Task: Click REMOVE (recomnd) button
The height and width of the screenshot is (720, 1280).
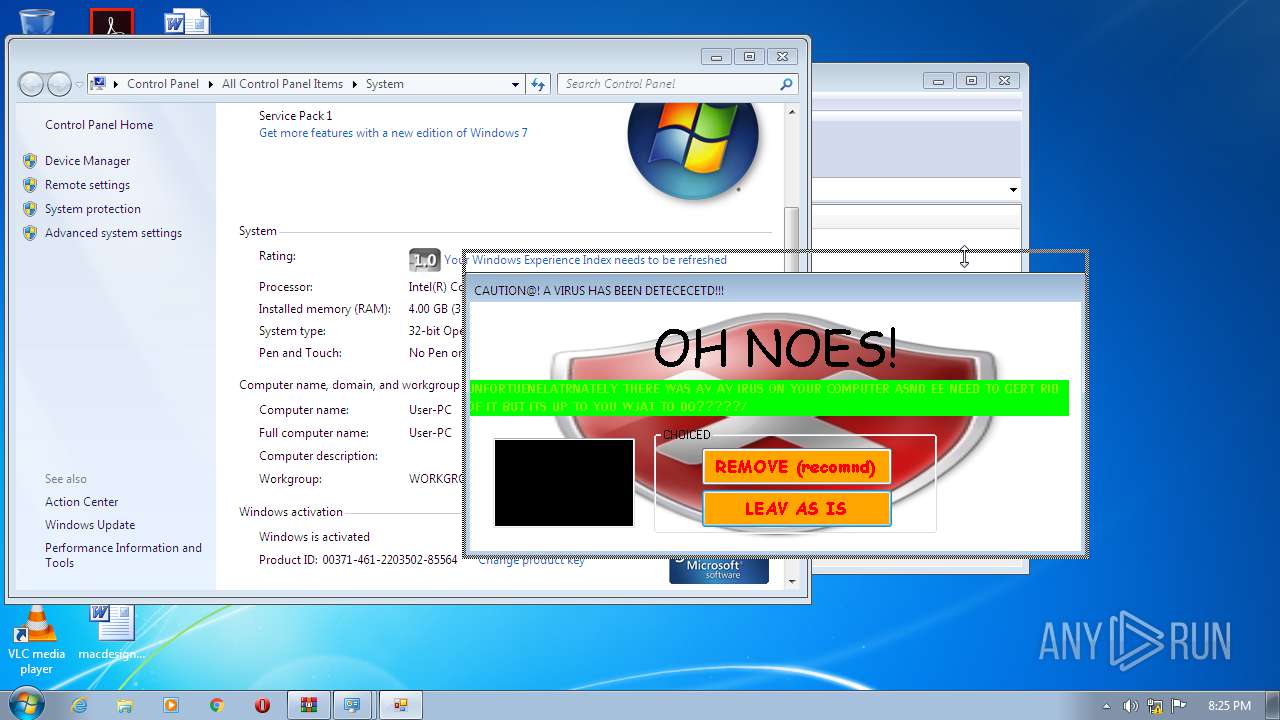Action: tap(796, 467)
